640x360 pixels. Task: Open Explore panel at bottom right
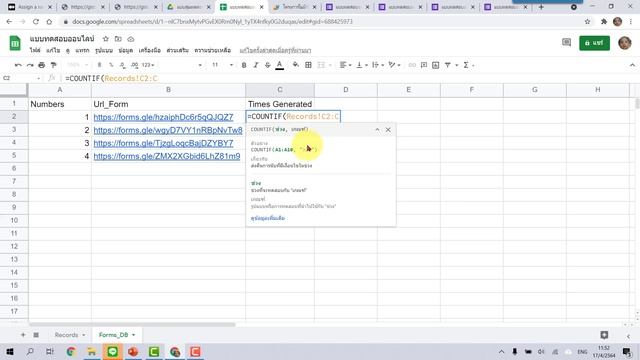click(x=604, y=335)
